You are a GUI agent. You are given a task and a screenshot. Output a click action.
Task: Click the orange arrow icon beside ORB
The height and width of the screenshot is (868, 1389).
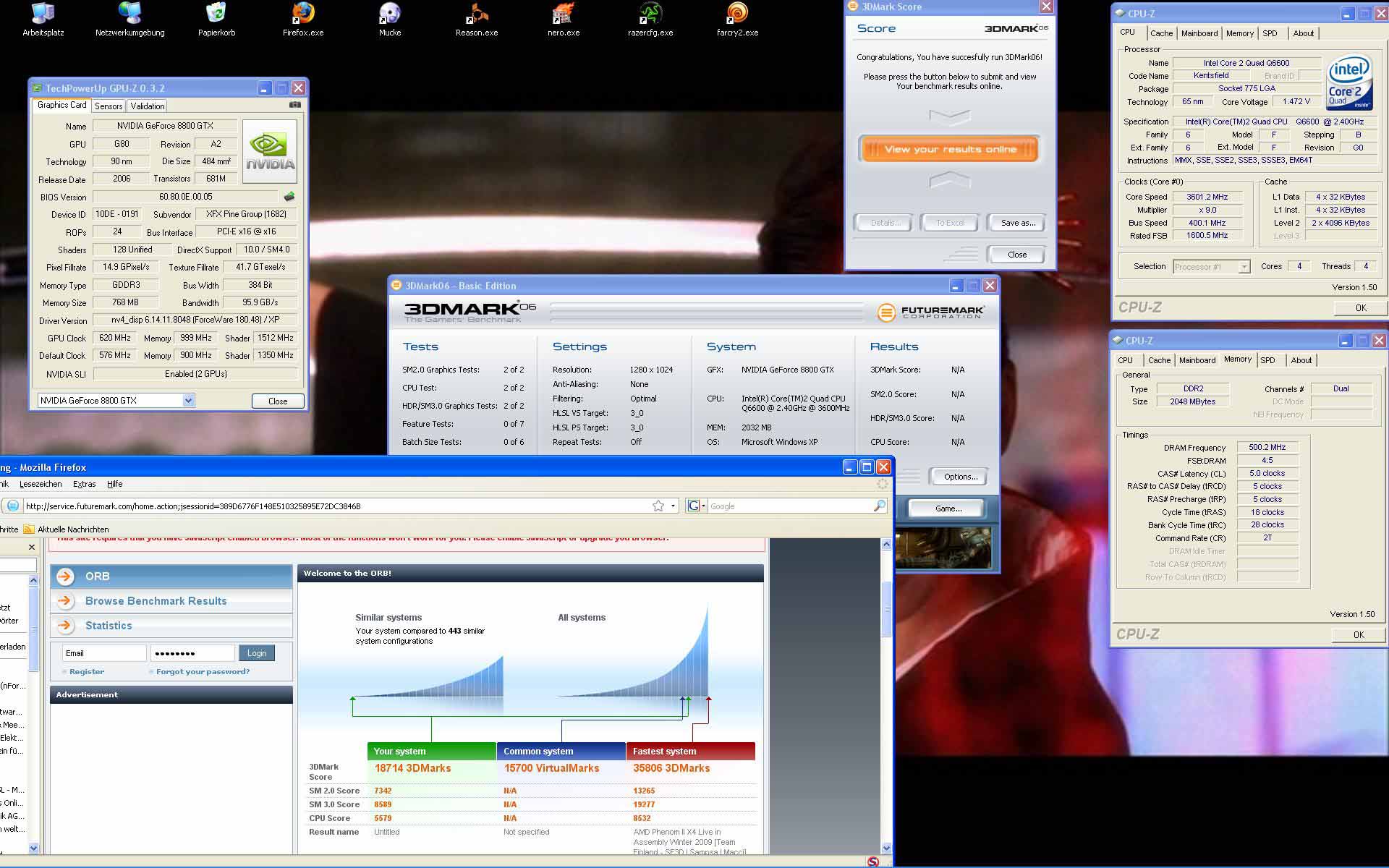click(x=65, y=576)
